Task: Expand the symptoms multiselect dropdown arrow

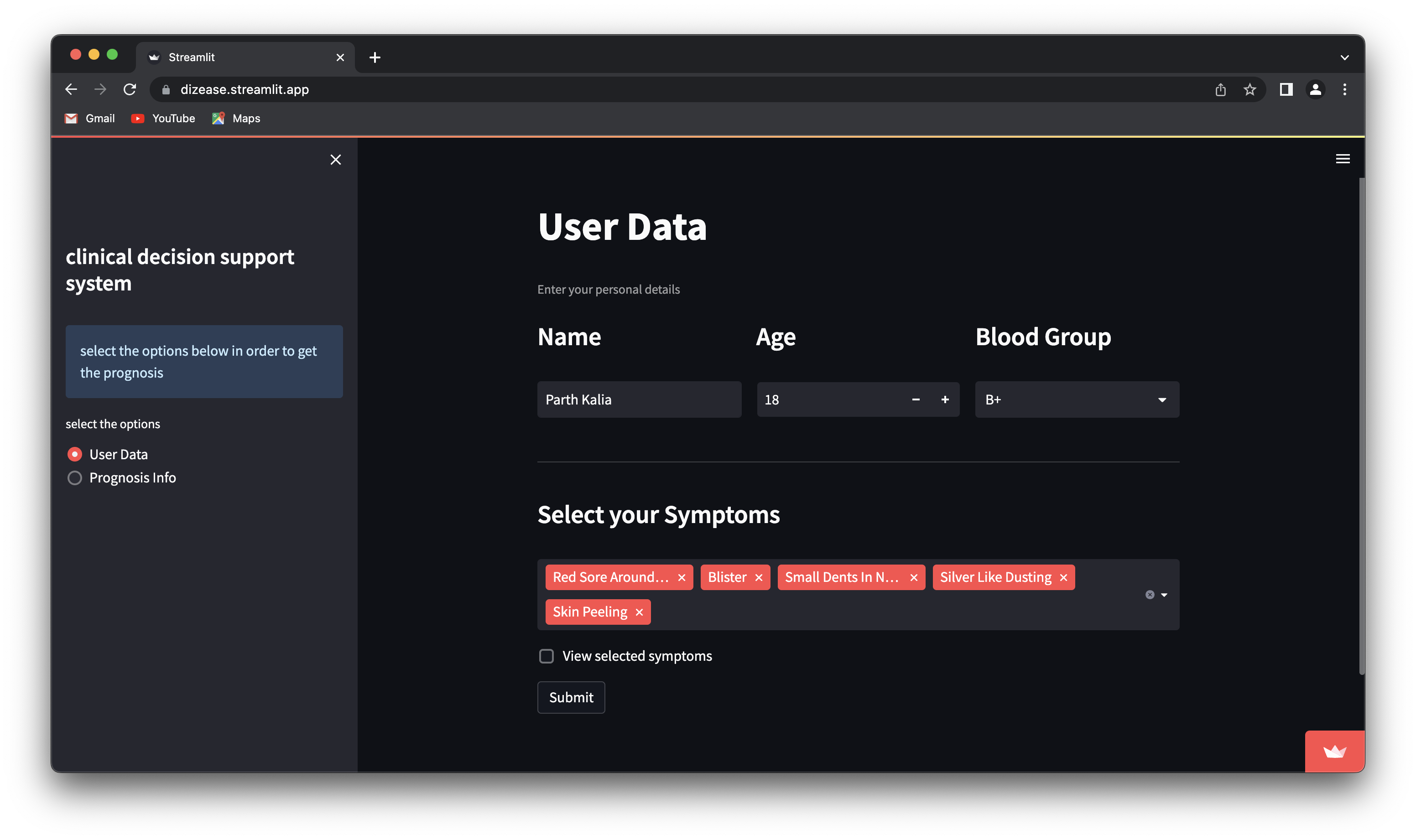Action: tap(1164, 595)
